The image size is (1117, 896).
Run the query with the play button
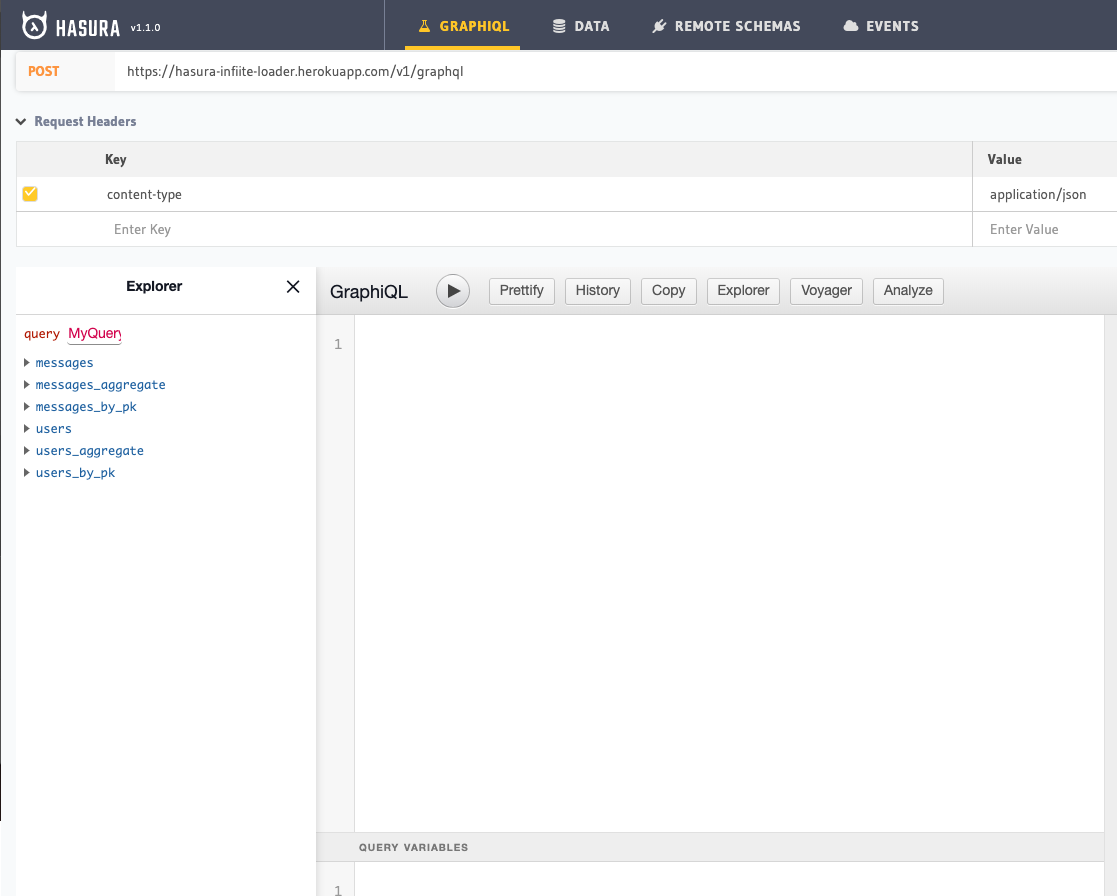[x=453, y=291]
